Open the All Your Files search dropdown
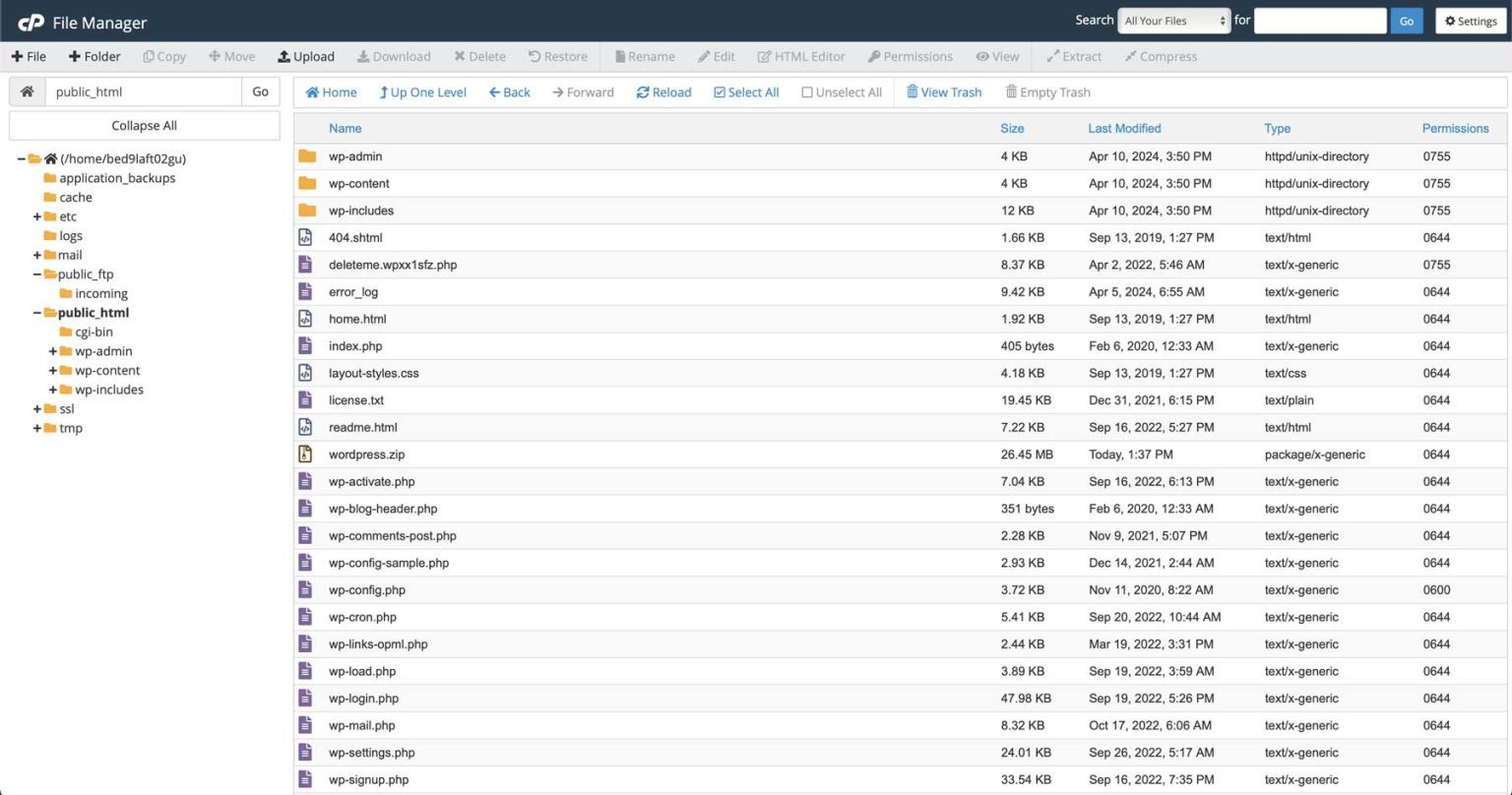This screenshot has height=795, width=1512. (1172, 20)
